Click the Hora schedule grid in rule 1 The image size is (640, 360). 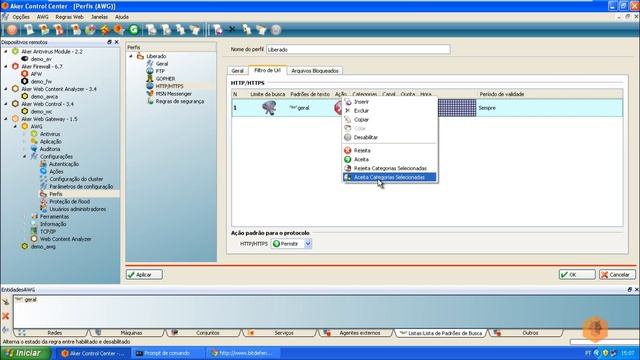coord(457,108)
